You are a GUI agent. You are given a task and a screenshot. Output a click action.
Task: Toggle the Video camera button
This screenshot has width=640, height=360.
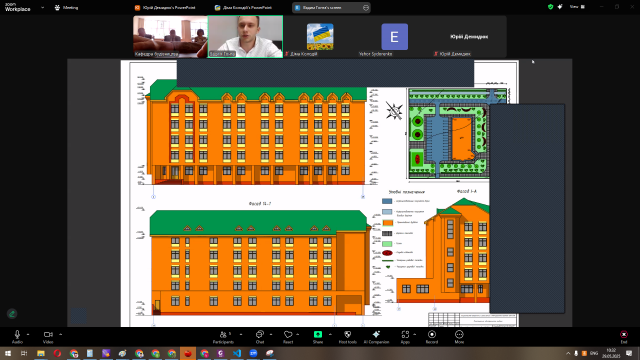(x=48, y=337)
